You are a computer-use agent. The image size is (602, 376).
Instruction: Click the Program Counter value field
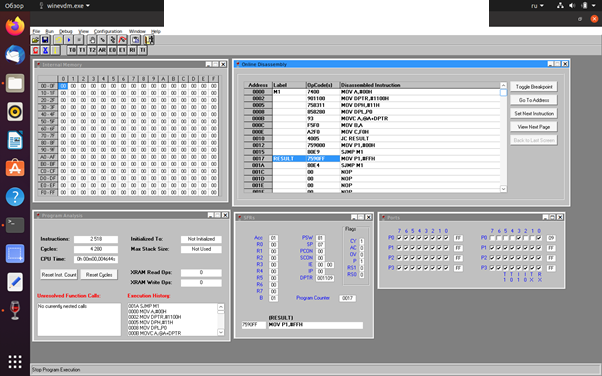[347, 298]
